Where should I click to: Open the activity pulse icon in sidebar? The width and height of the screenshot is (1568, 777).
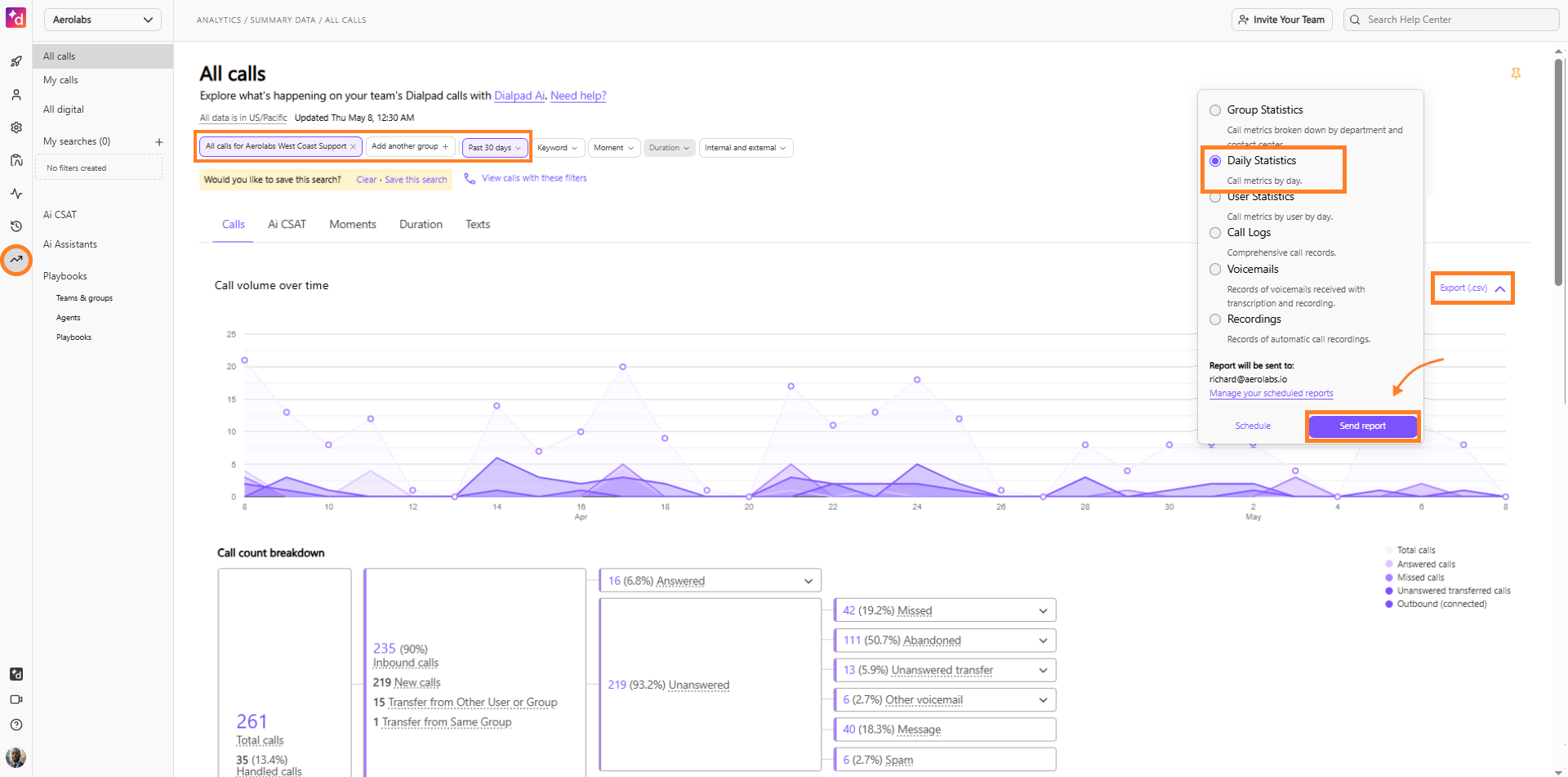[x=16, y=194]
